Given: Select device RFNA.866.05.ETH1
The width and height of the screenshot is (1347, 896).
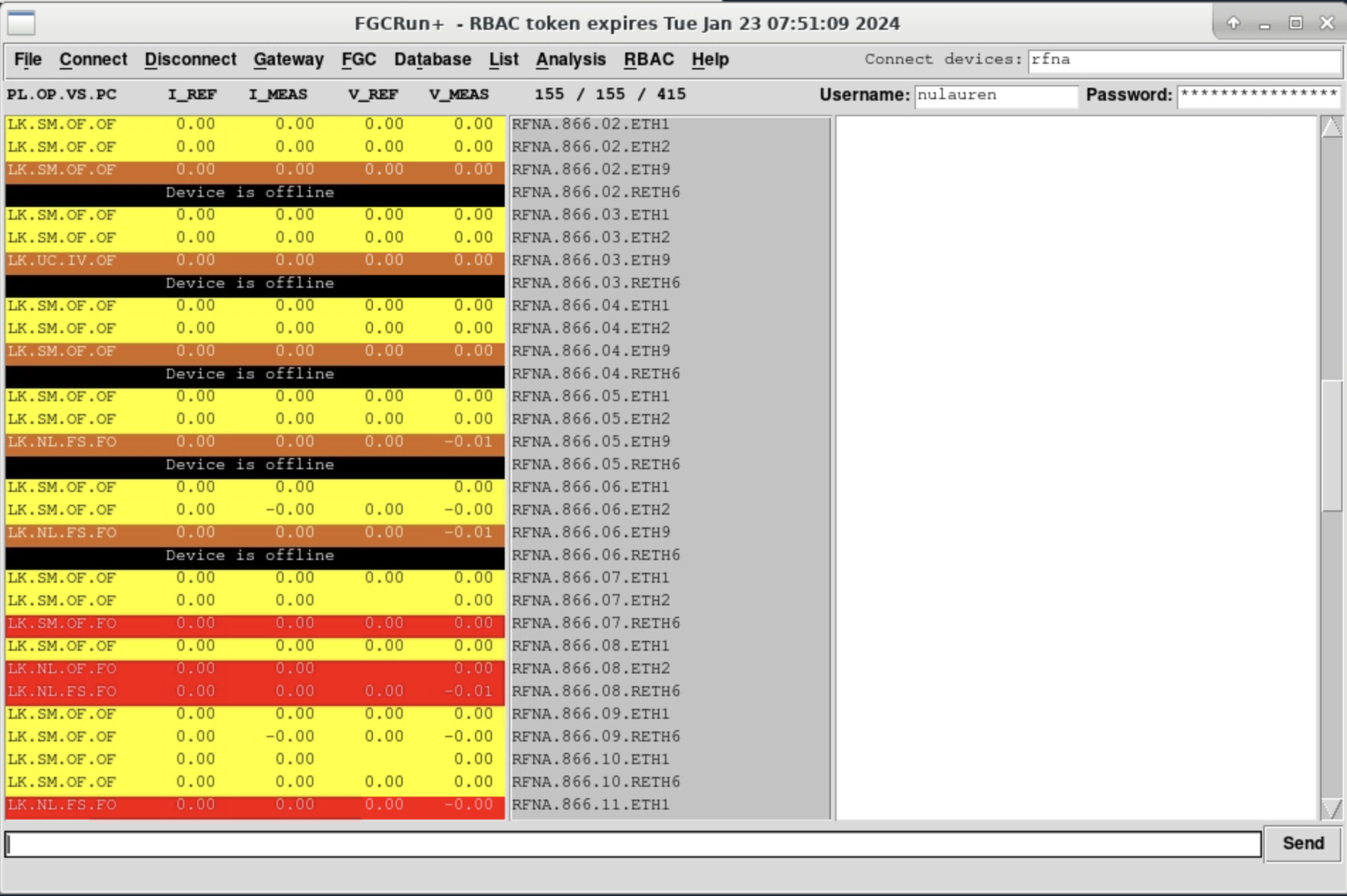Looking at the screenshot, I should [591, 396].
